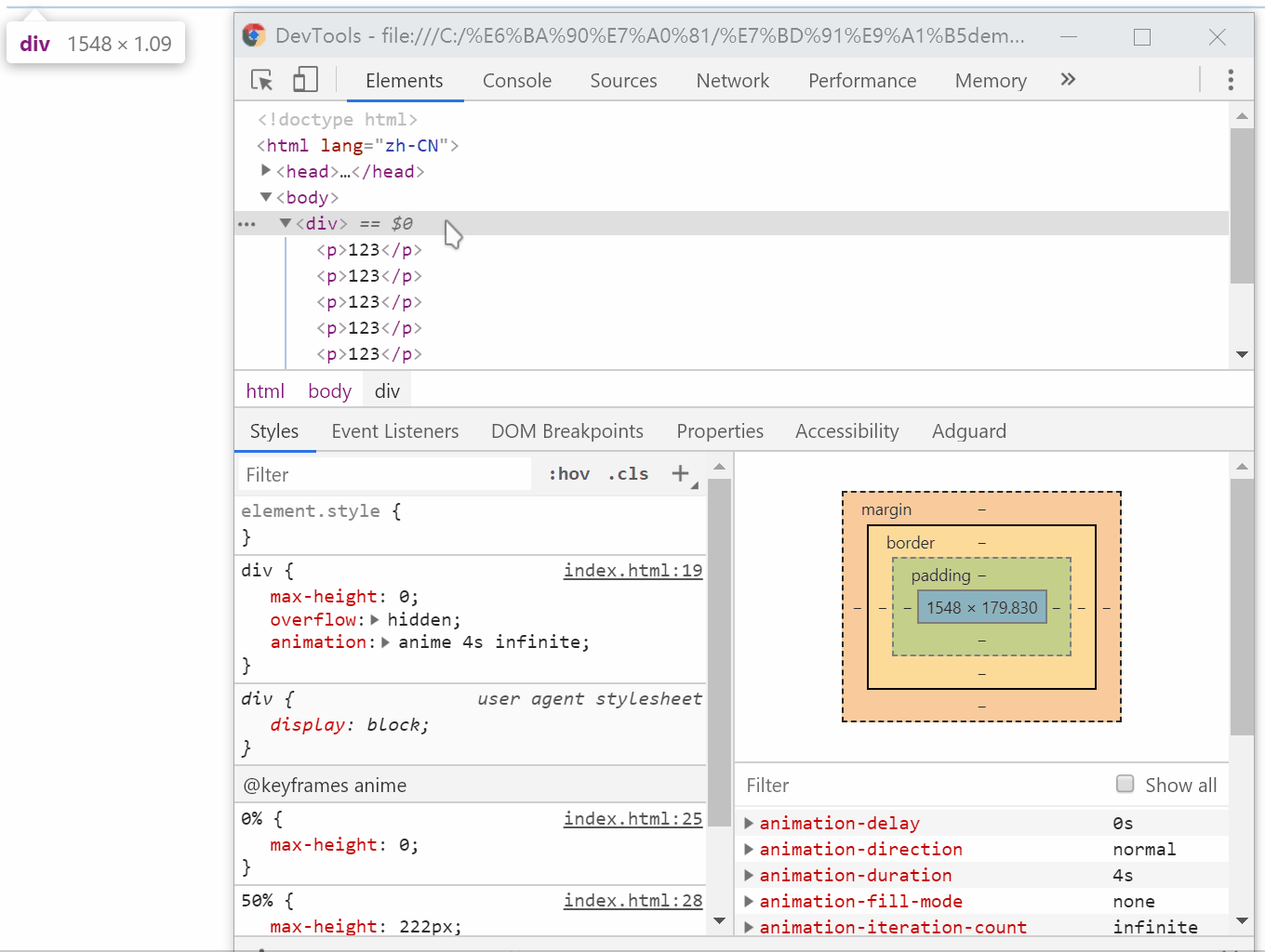Click the anime 4s infinite animation value
1265x952 pixels.
tap(490, 641)
